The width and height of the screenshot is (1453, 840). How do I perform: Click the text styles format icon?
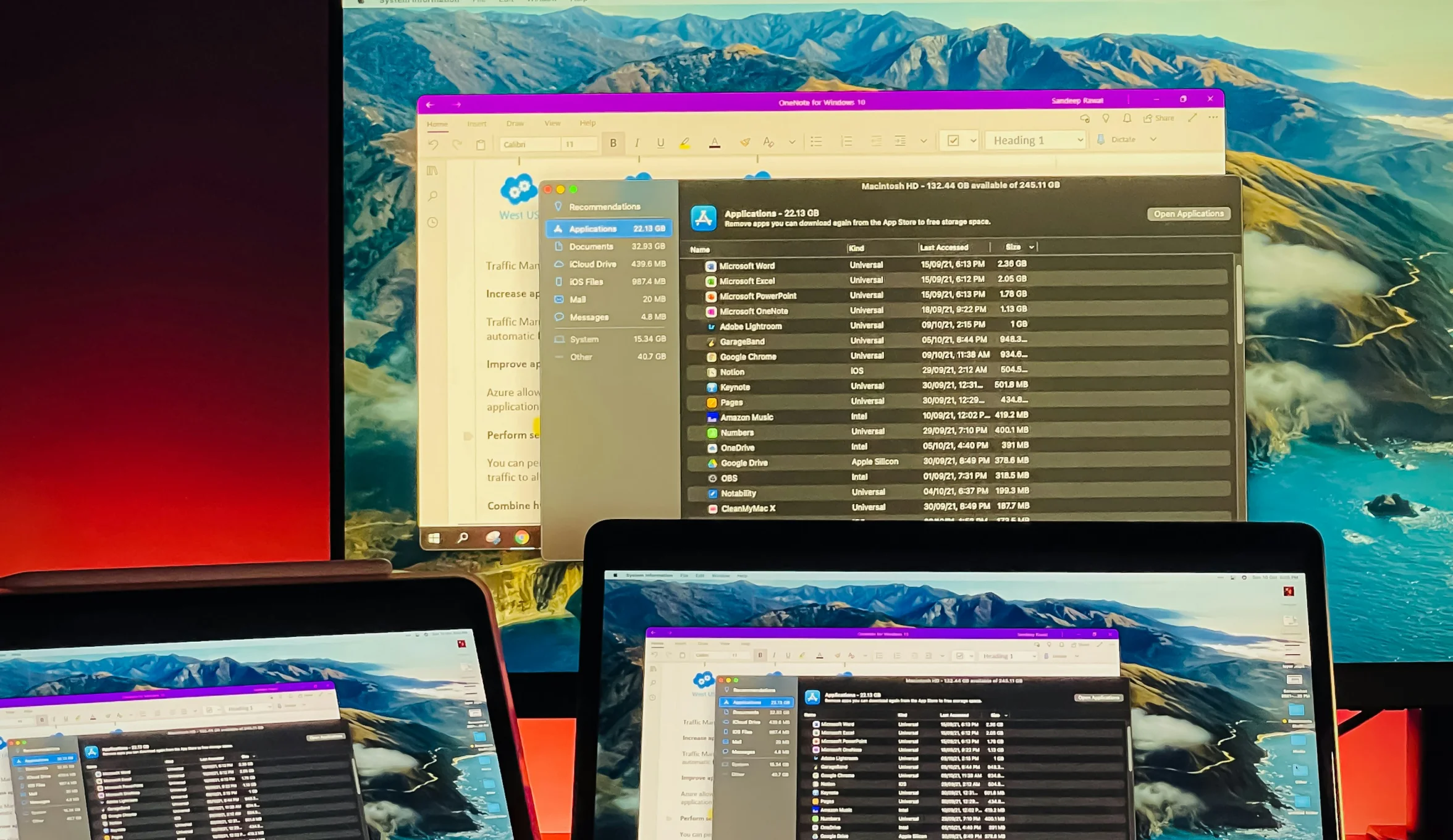pyautogui.click(x=769, y=143)
